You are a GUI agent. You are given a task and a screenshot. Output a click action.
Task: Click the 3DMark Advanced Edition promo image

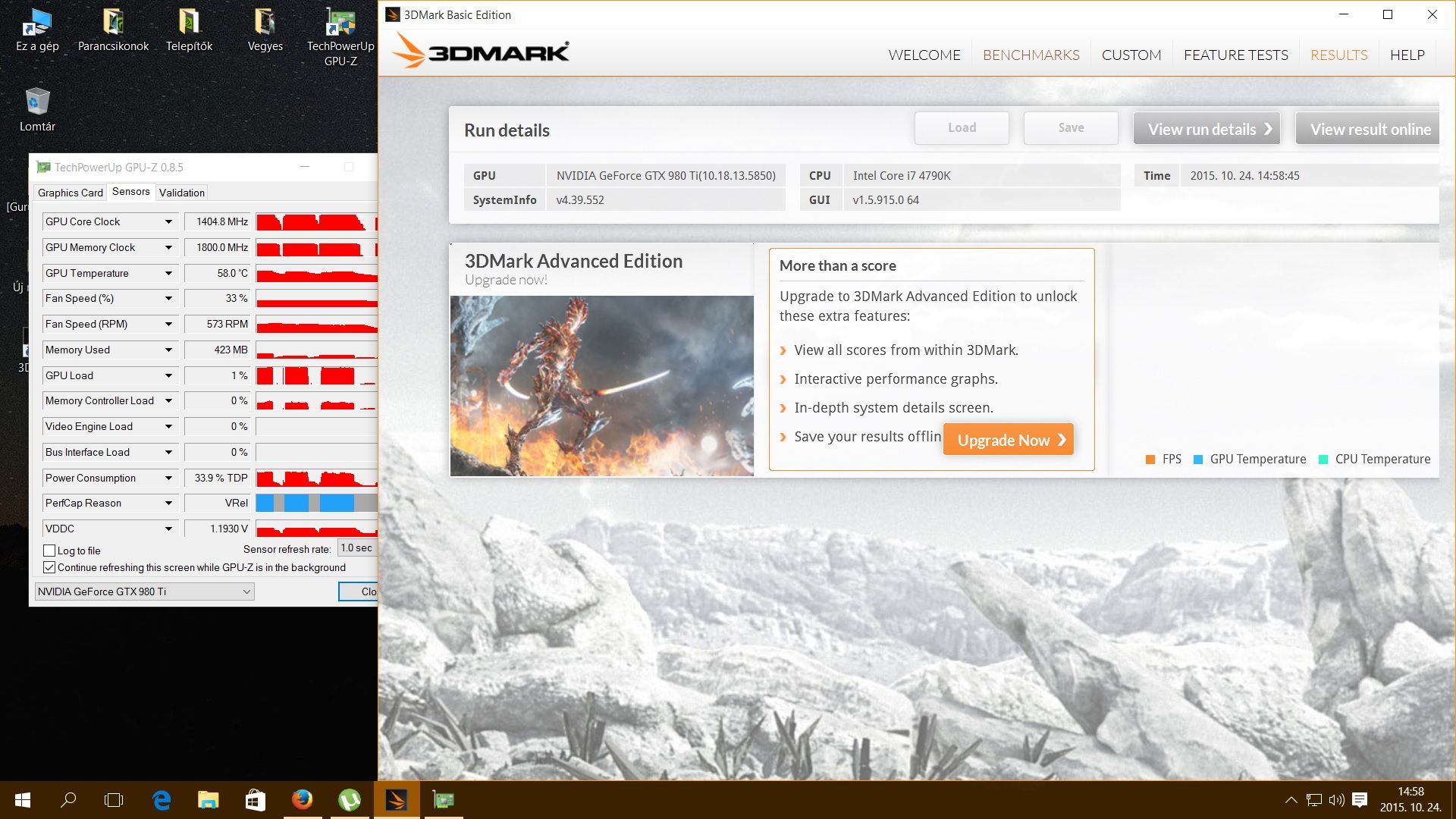click(x=602, y=386)
